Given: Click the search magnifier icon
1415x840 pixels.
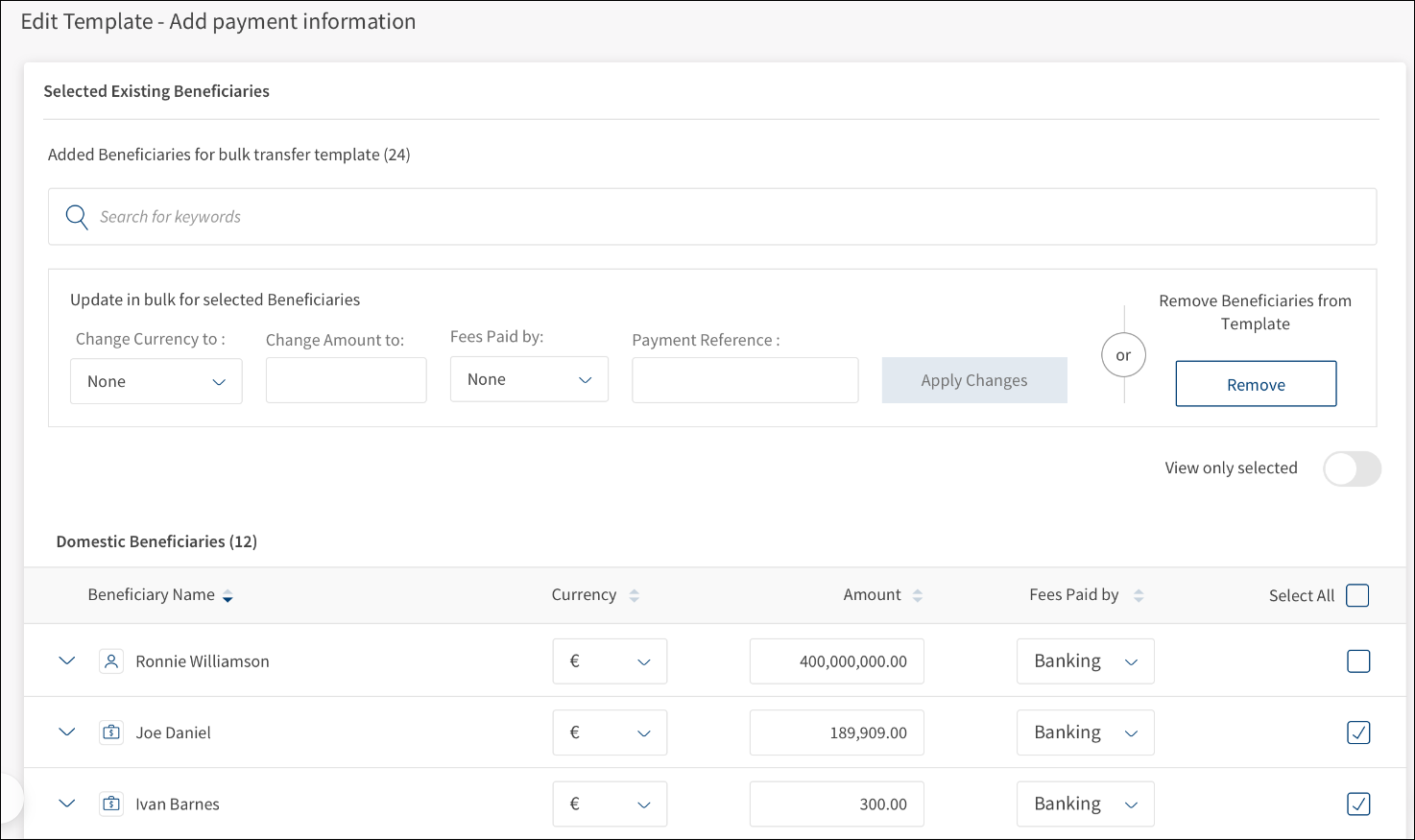Looking at the screenshot, I should 77,217.
